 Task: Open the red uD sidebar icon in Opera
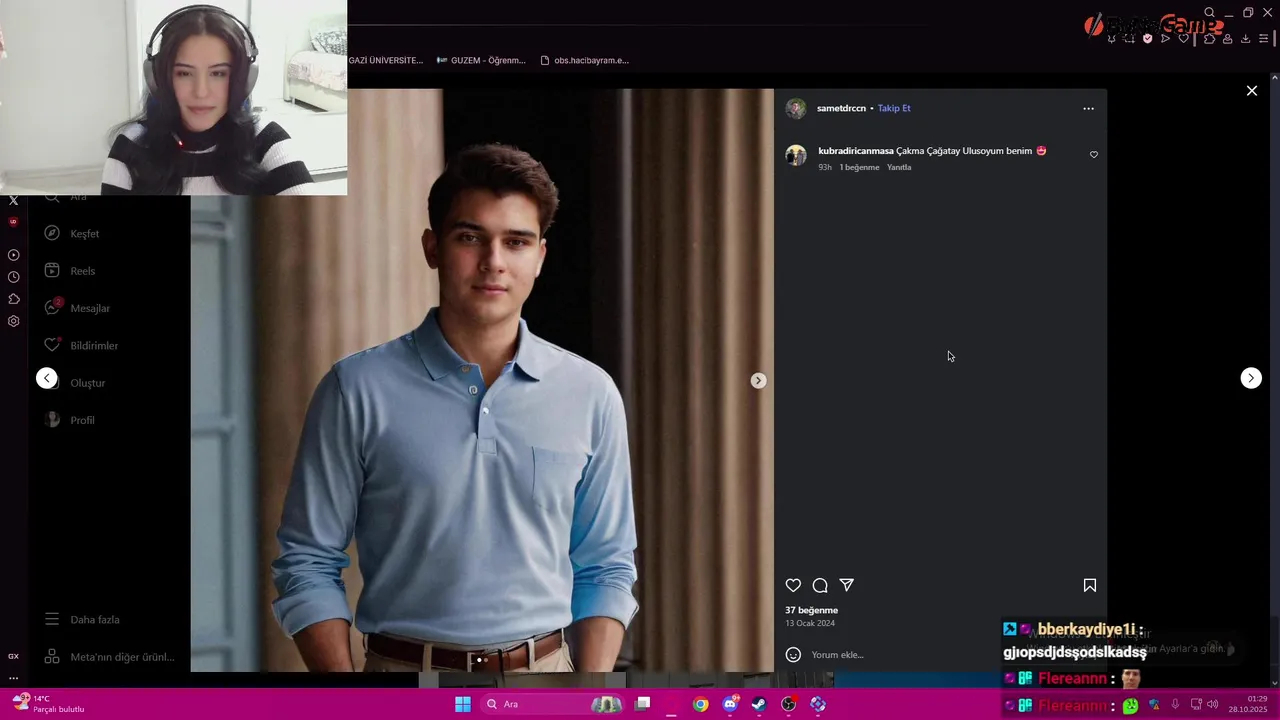[13, 222]
